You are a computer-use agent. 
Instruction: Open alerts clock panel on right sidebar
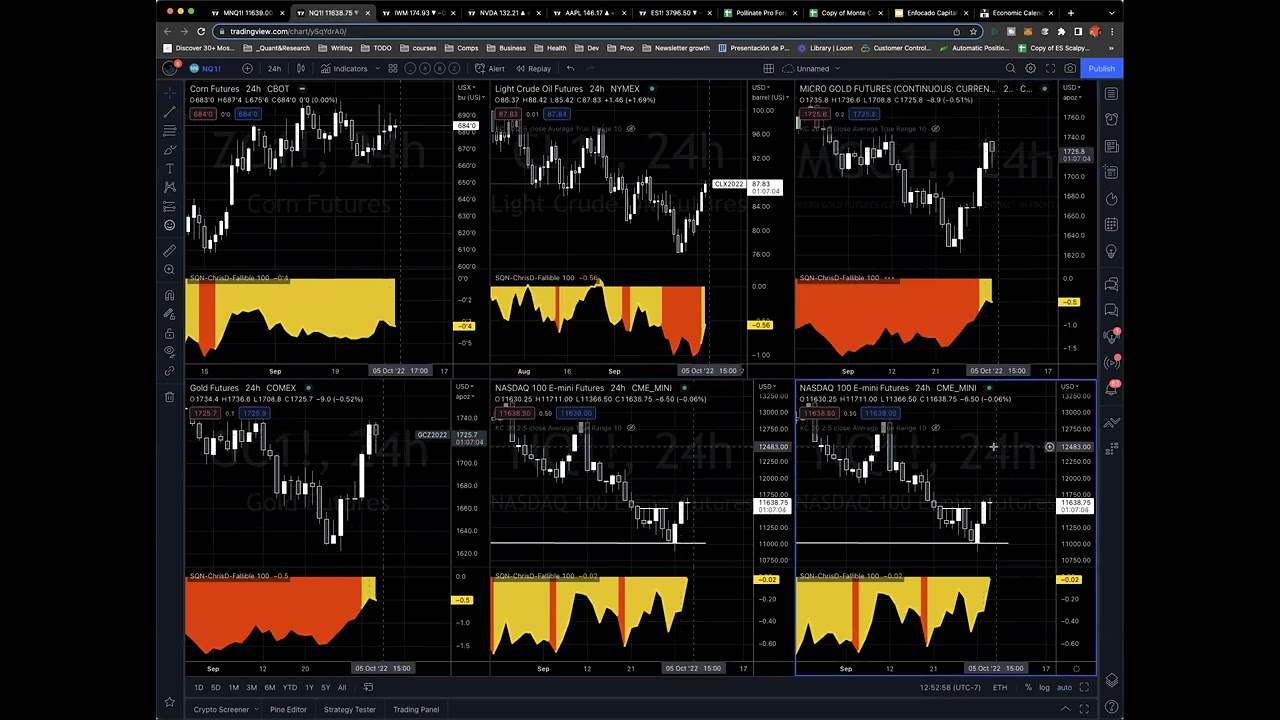tap(1111, 119)
